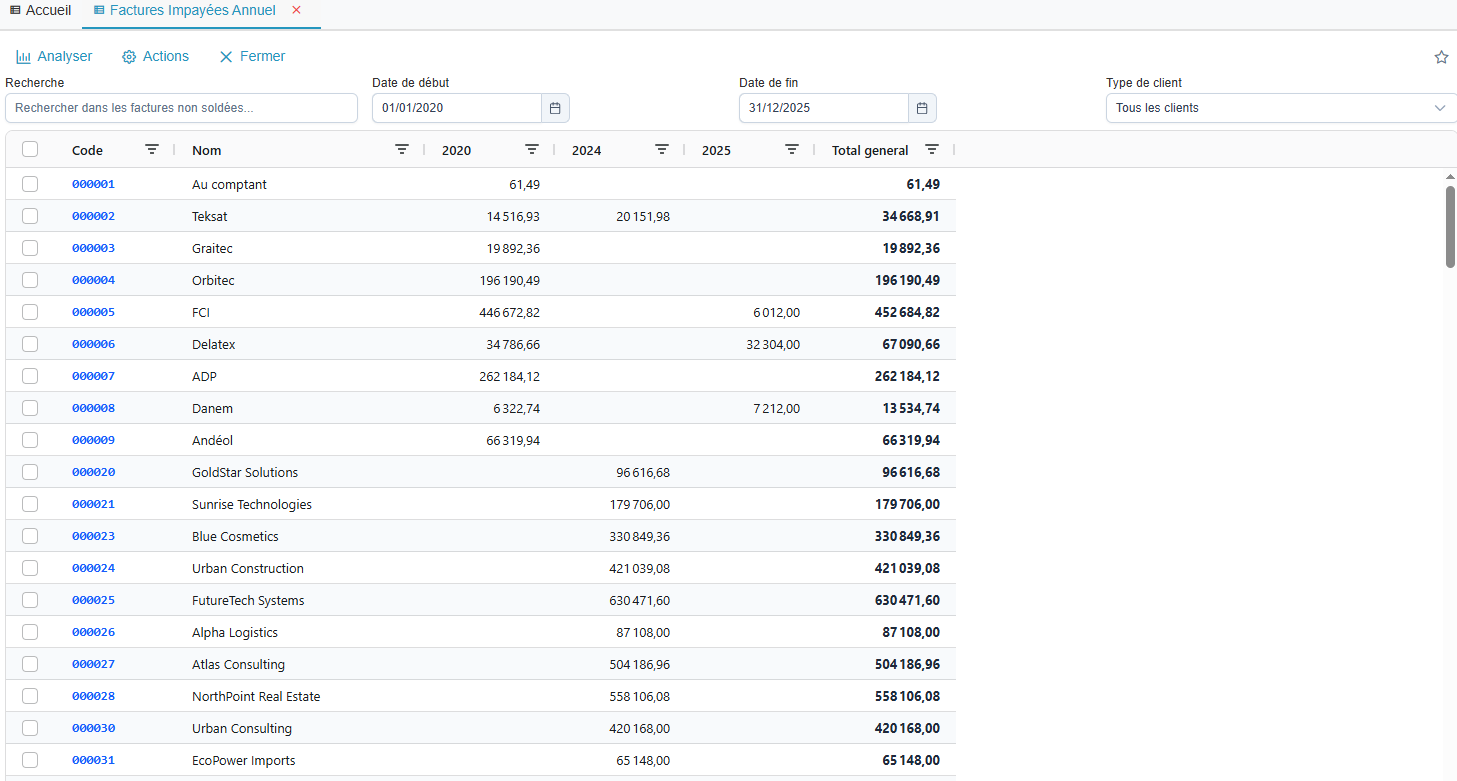Screen dimensions: 1457x781
Task: Click the filter icon in Nom column
Action: tap(402, 150)
